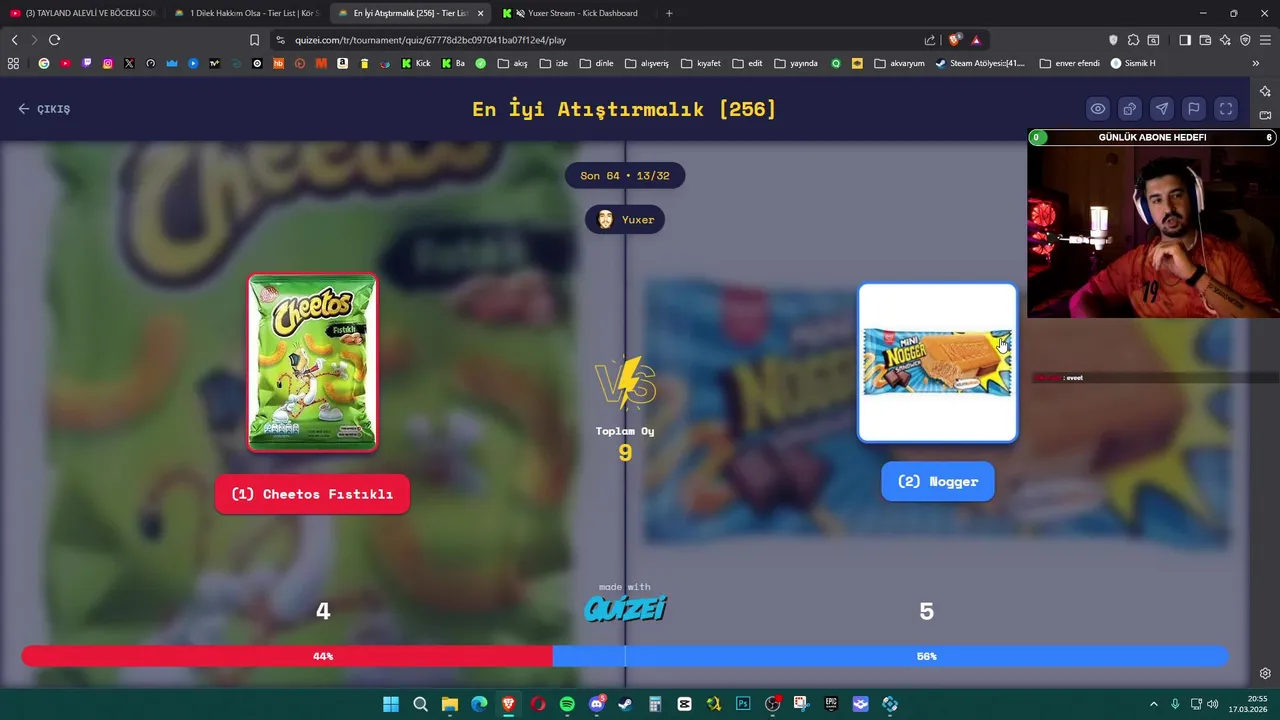Click the dice randomize icon in quiz header

1130,109
